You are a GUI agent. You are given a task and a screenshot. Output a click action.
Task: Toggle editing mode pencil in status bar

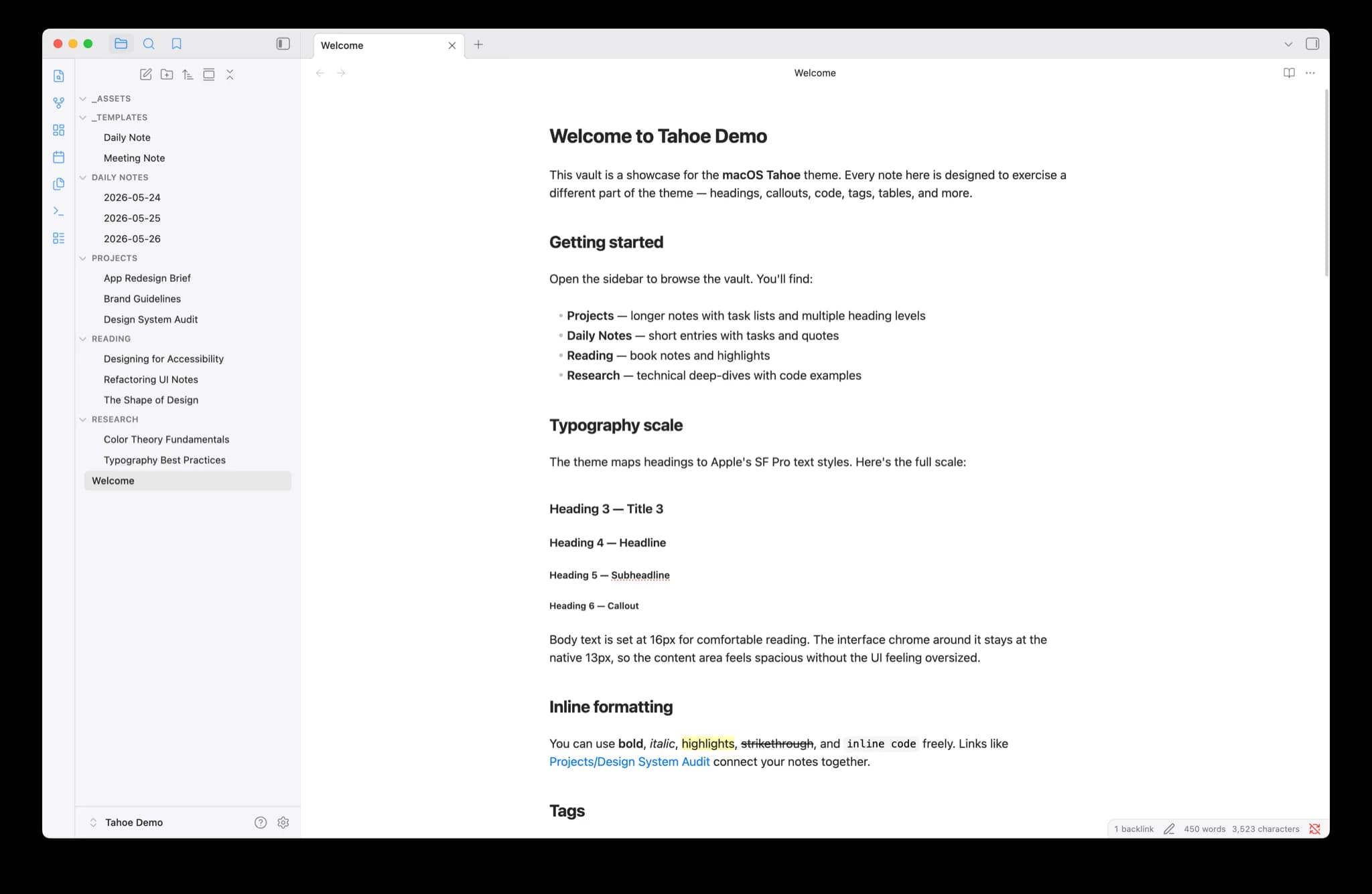1169,829
